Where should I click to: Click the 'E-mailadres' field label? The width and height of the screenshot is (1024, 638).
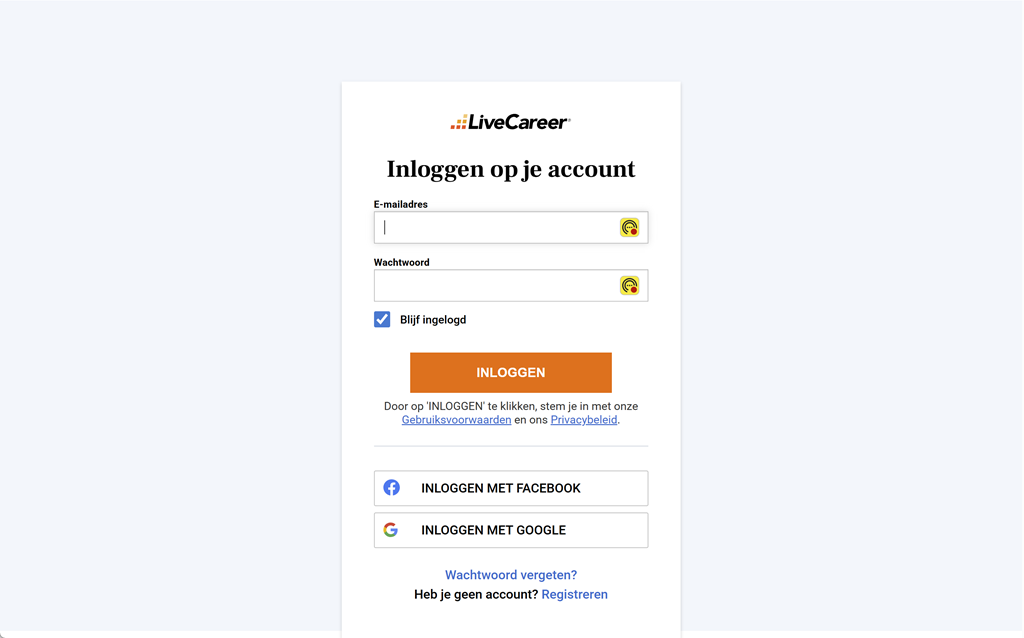click(401, 204)
